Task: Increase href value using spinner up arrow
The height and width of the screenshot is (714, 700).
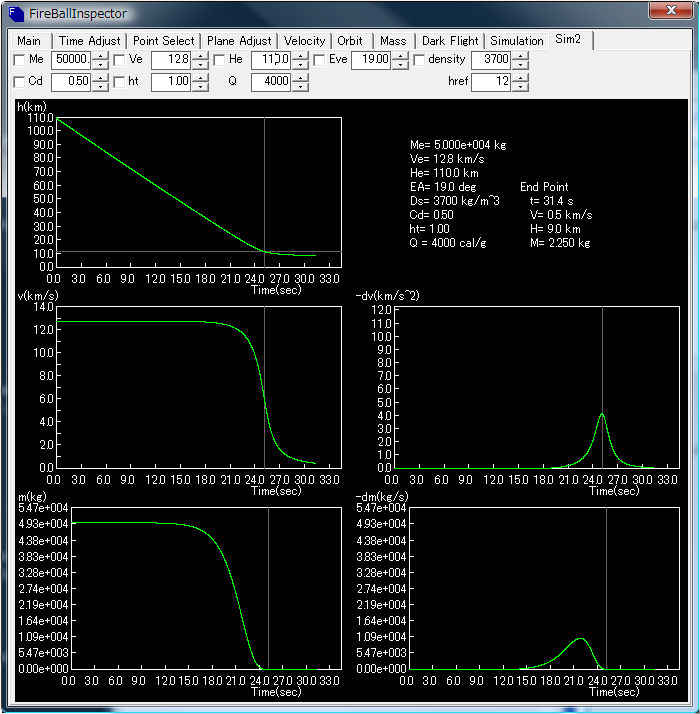Action: [x=520, y=78]
